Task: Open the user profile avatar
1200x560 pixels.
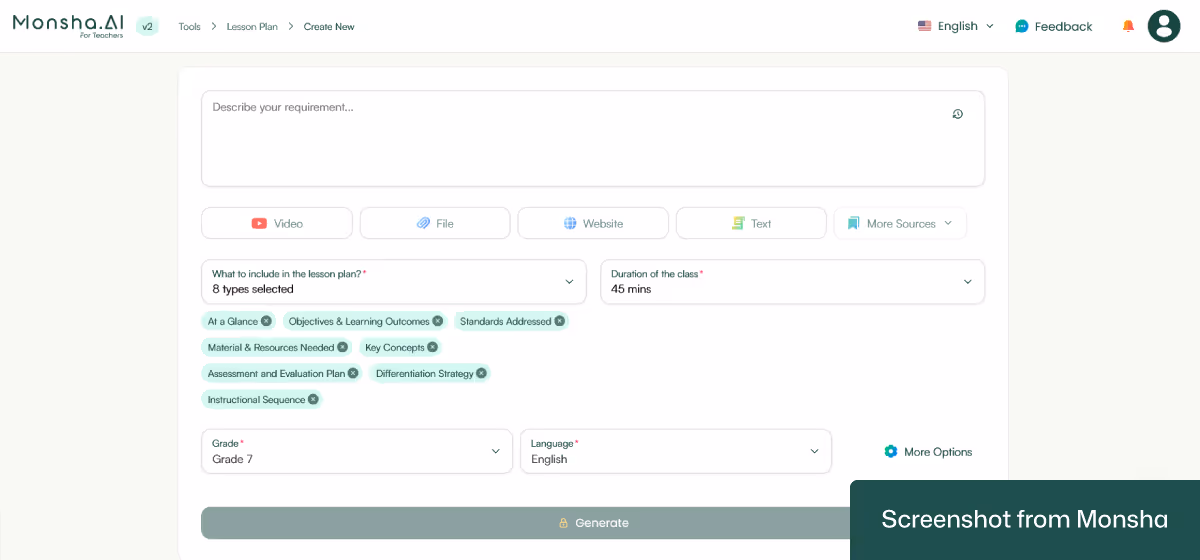Action: tap(1164, 26)
